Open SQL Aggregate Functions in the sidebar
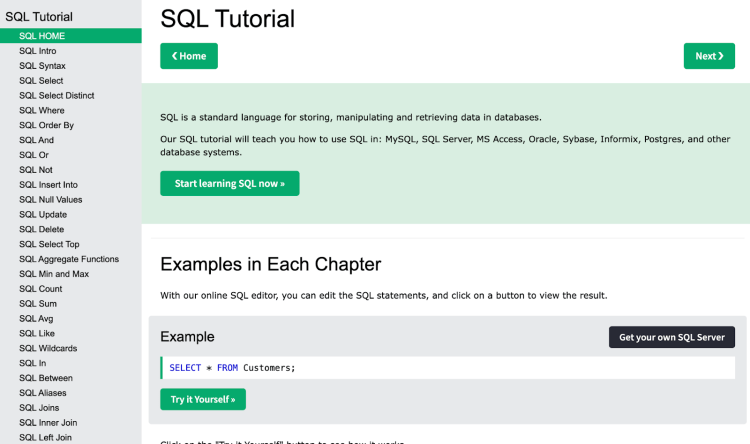 point(71,258)
